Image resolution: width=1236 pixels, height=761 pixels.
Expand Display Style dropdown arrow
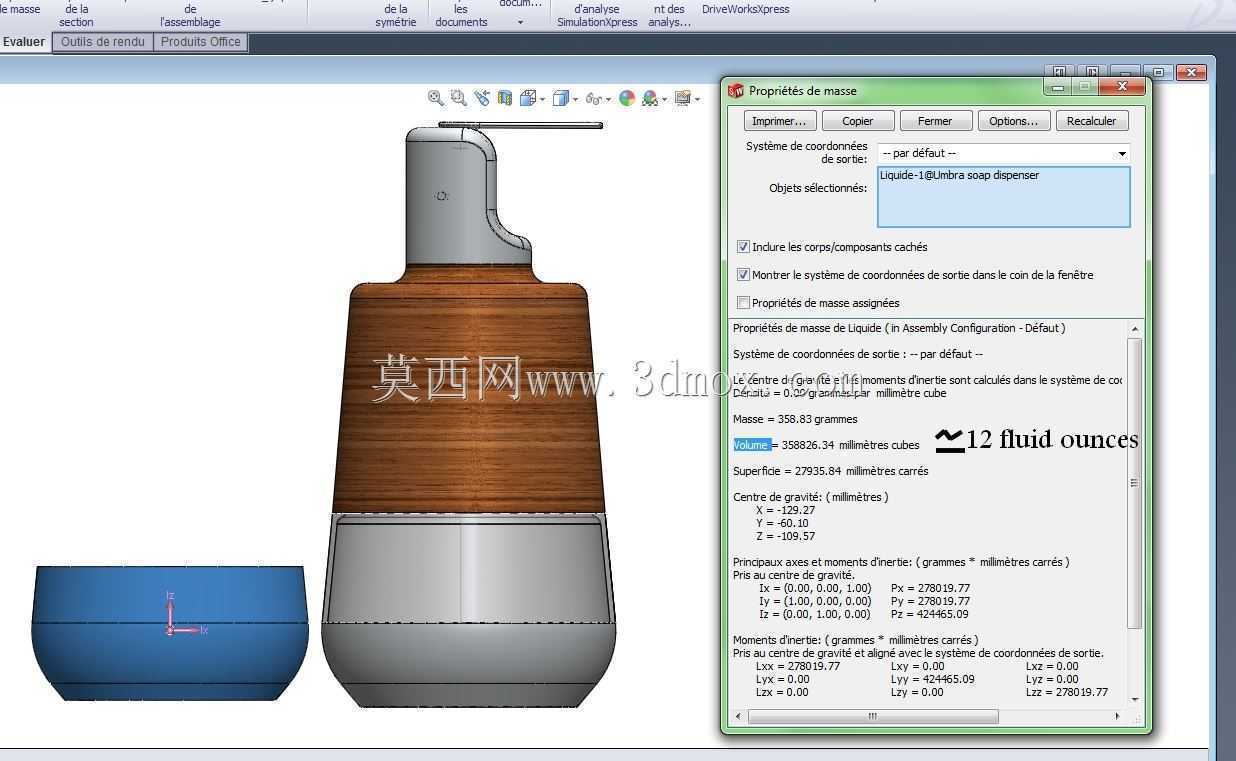click(575, 99)
